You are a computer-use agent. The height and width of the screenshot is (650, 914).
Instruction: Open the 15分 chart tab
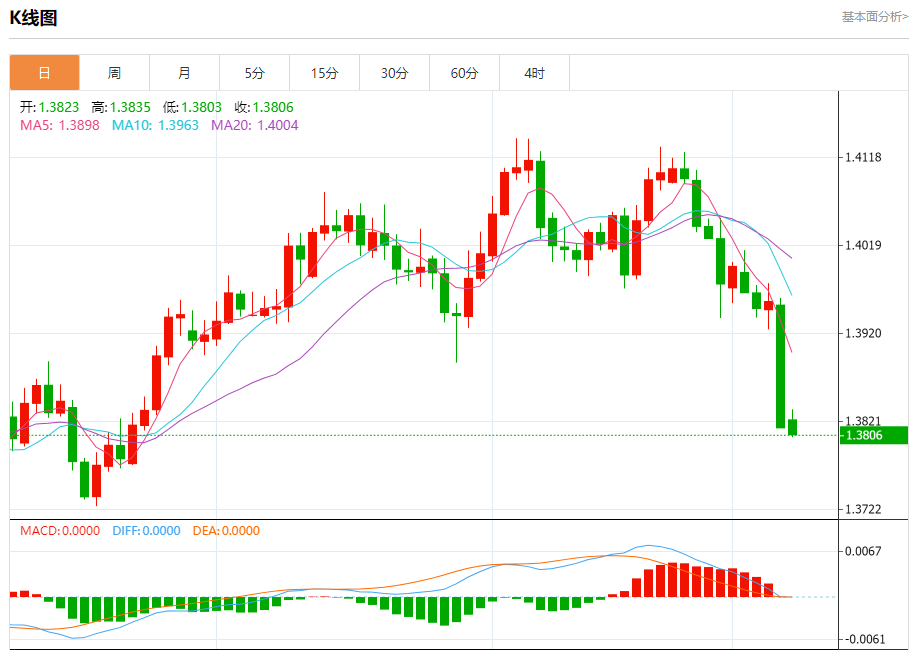tap(324, 73)
